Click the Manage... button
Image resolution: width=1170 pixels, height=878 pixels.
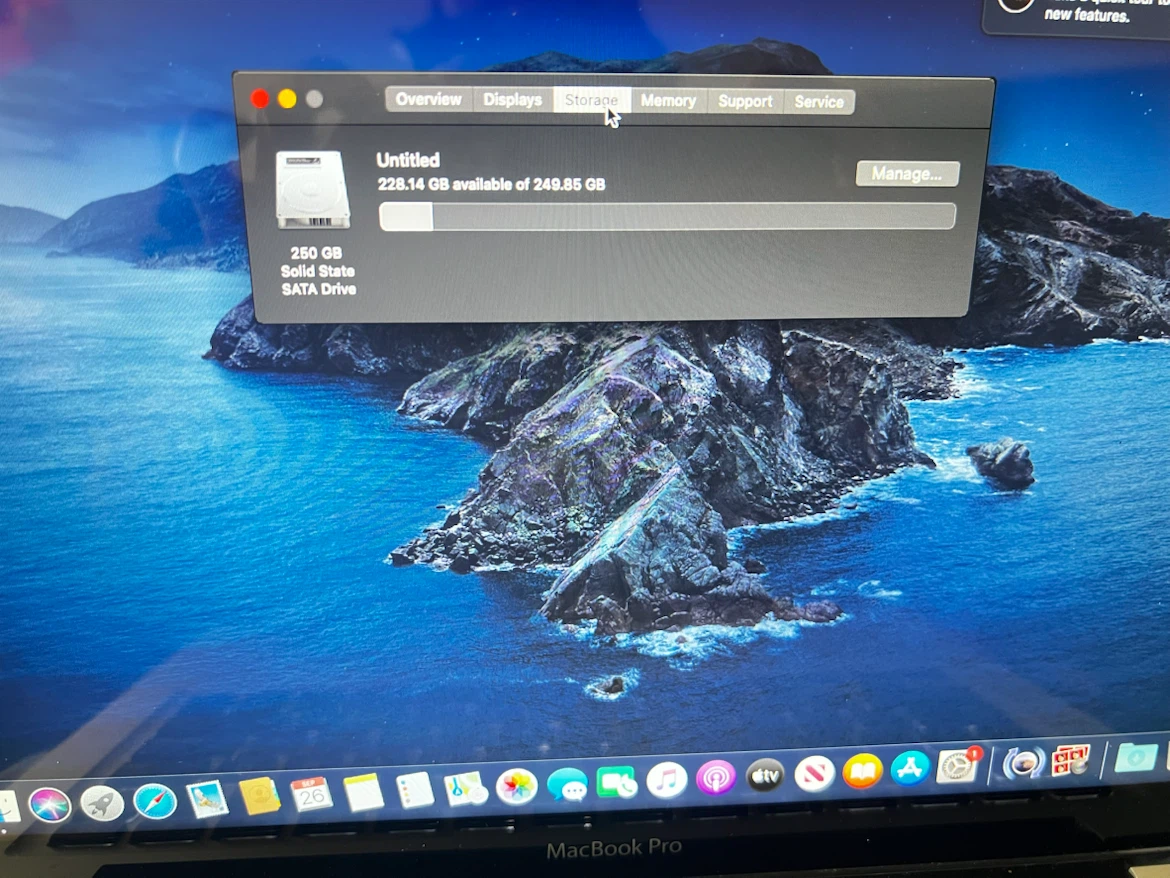(x=907, y=174)
